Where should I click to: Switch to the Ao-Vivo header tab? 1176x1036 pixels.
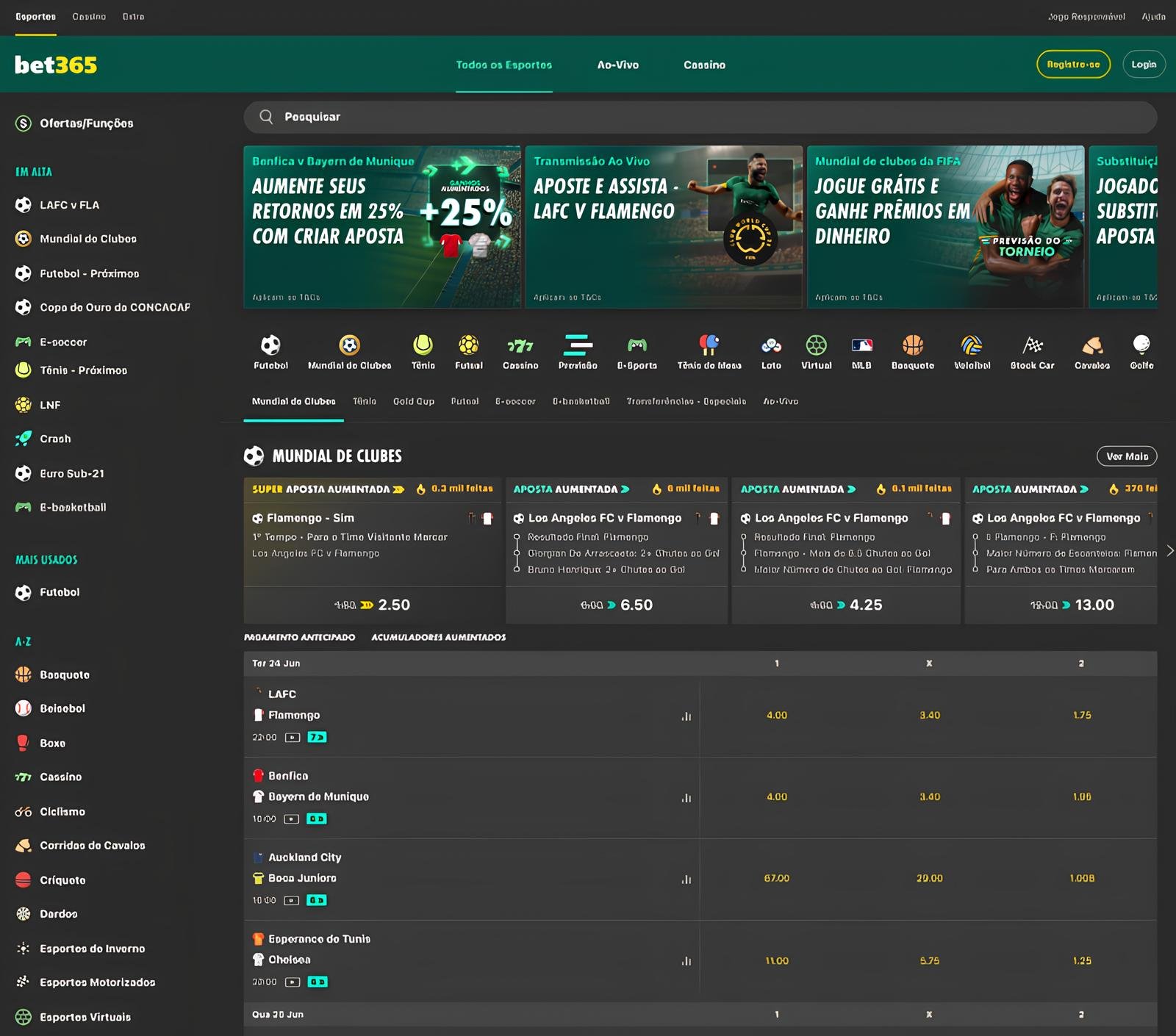pos(617,65)
